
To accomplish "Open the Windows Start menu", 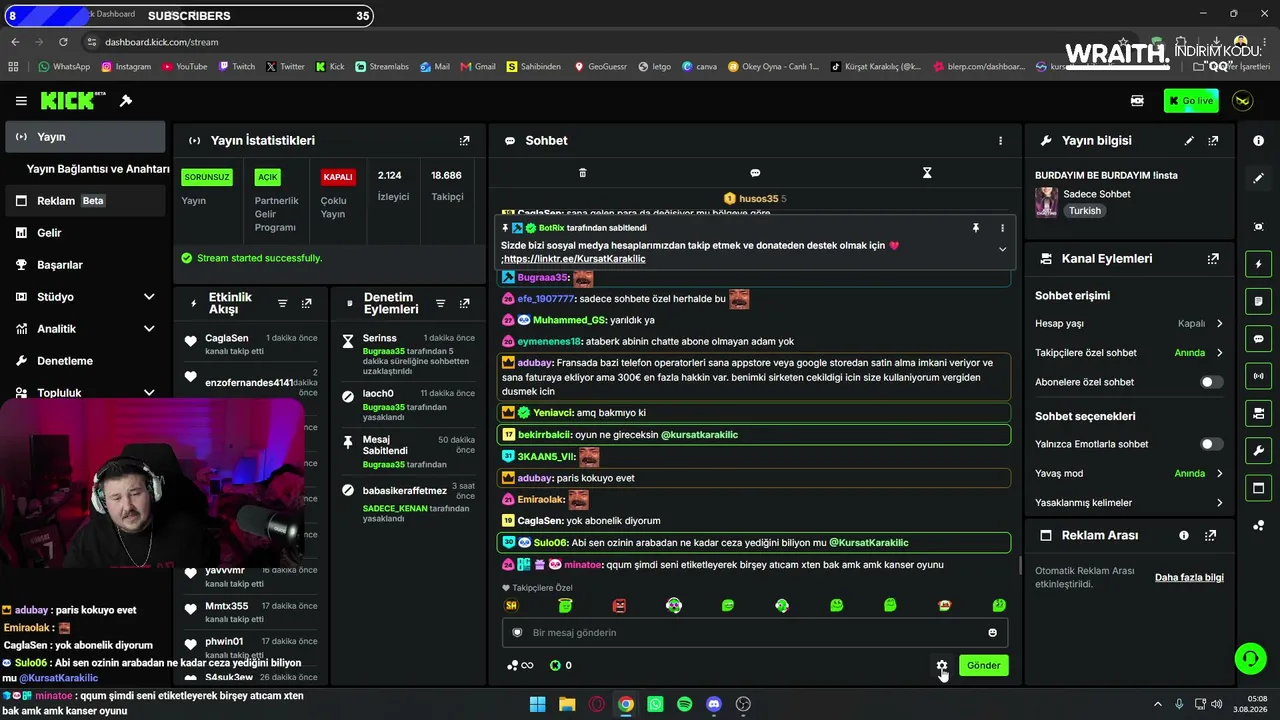I will click(x=537, y=704).
